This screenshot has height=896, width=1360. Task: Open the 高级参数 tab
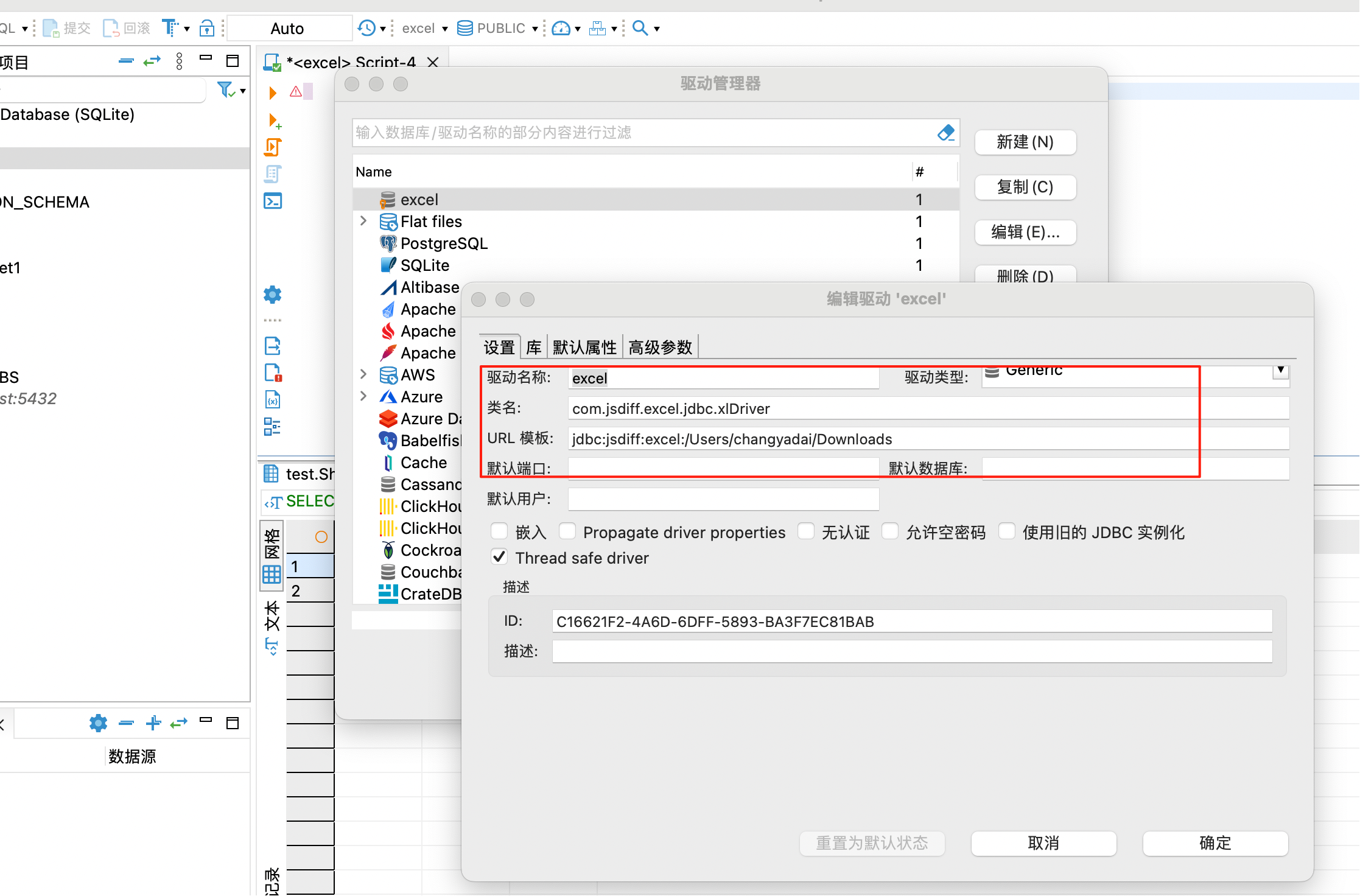click(660, 348)
